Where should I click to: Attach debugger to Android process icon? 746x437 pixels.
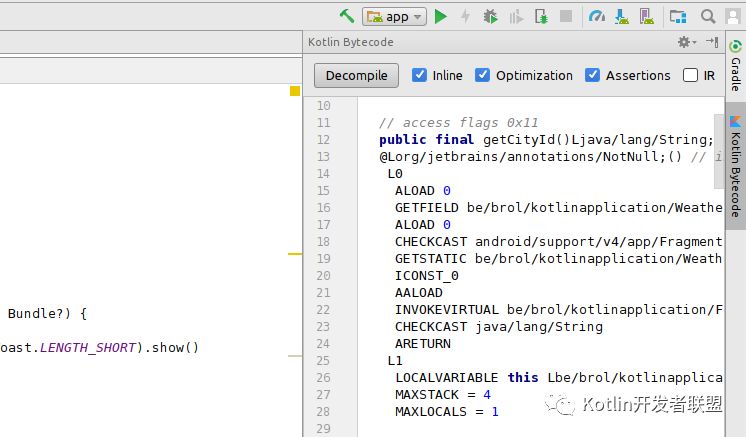(x=541, y=17)
